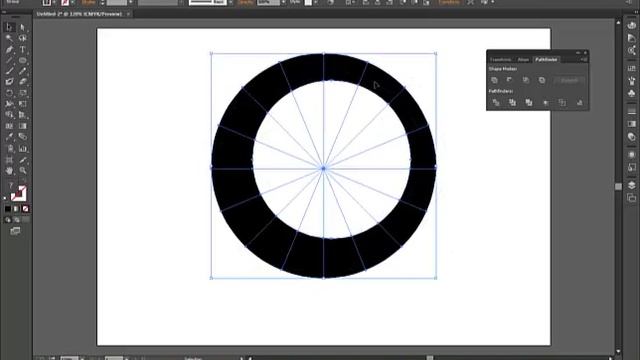640x360 pixels.
Task: Click Intersect shape mode
Action: click(526, 80)
